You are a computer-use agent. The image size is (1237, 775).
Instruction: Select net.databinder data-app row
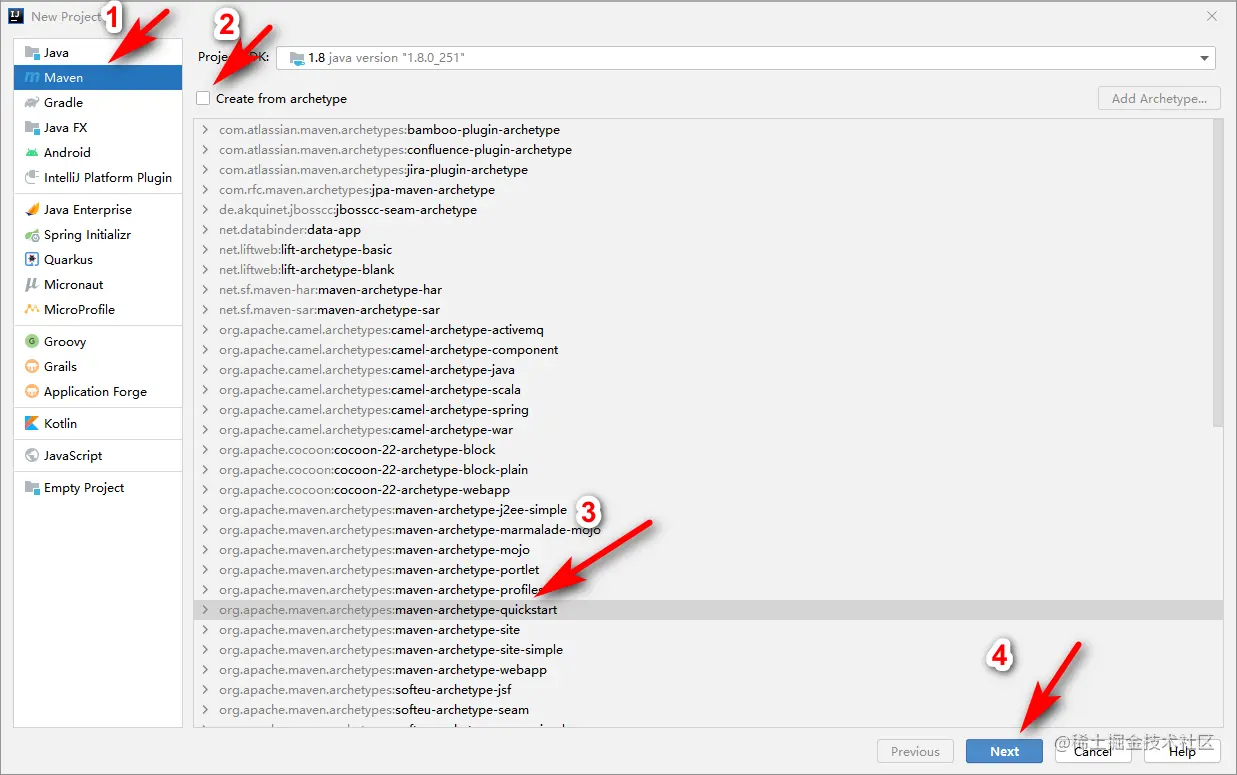coord(702,230)
